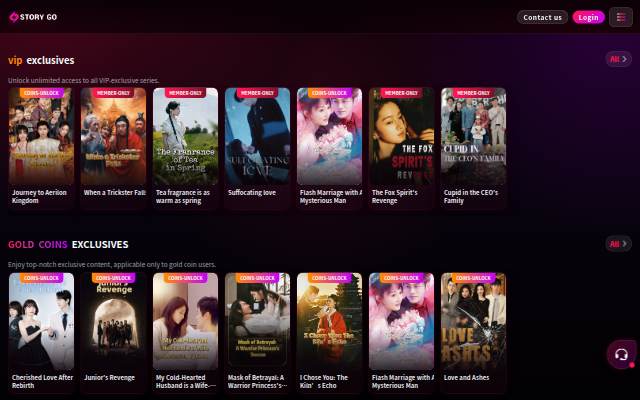Open My Cold-Hearted Husband poster
This screenshot has height=400, width=640.
pos(185,321)
